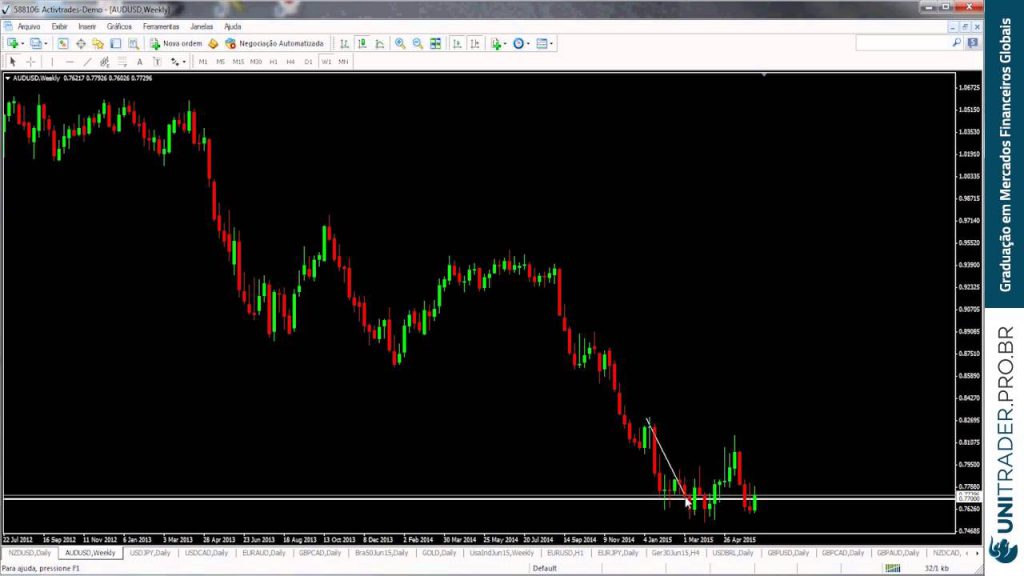Select the equidistant channel tool
Image resolution: width=1024 pixels, height=576 pixels.
tap(104, 61)
